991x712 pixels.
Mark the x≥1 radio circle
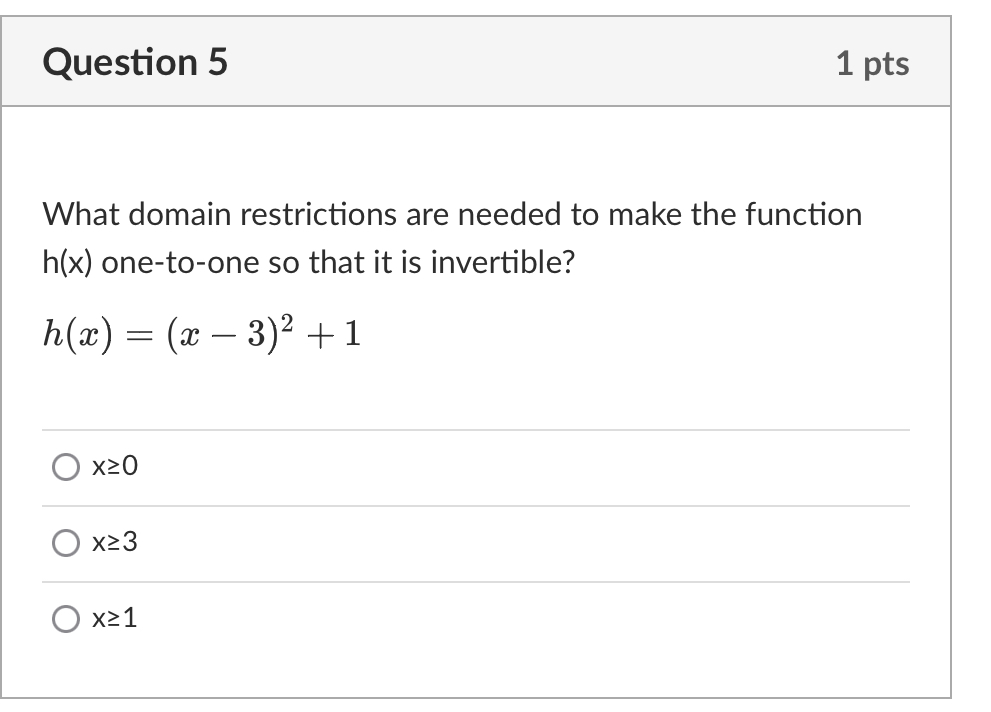(x=66, y=618)
